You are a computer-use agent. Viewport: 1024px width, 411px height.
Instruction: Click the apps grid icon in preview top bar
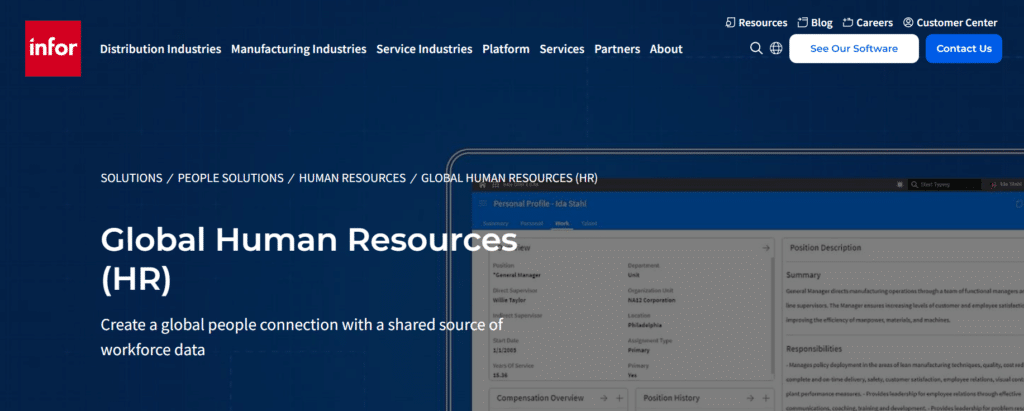point(496,185)
